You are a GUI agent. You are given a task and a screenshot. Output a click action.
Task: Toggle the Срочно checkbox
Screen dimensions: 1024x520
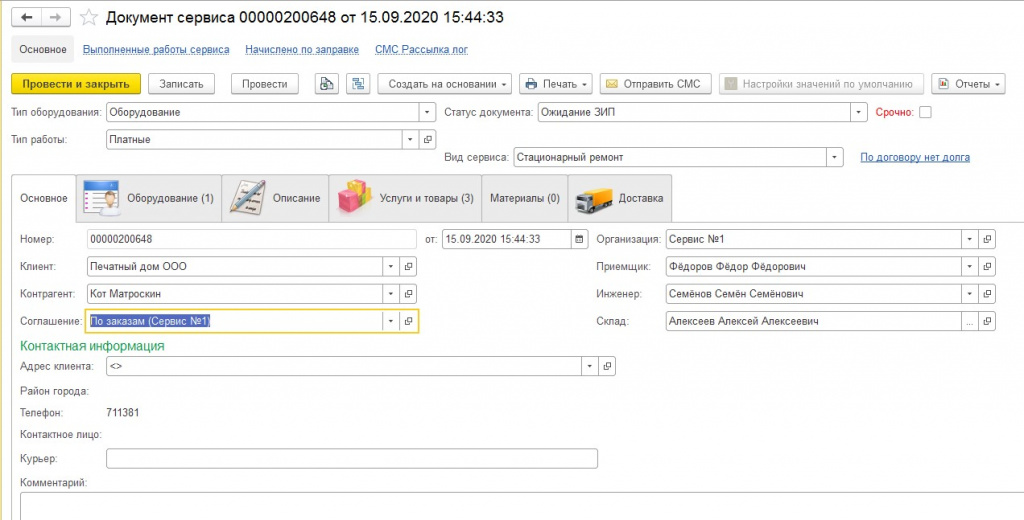[x=925, y=112]
